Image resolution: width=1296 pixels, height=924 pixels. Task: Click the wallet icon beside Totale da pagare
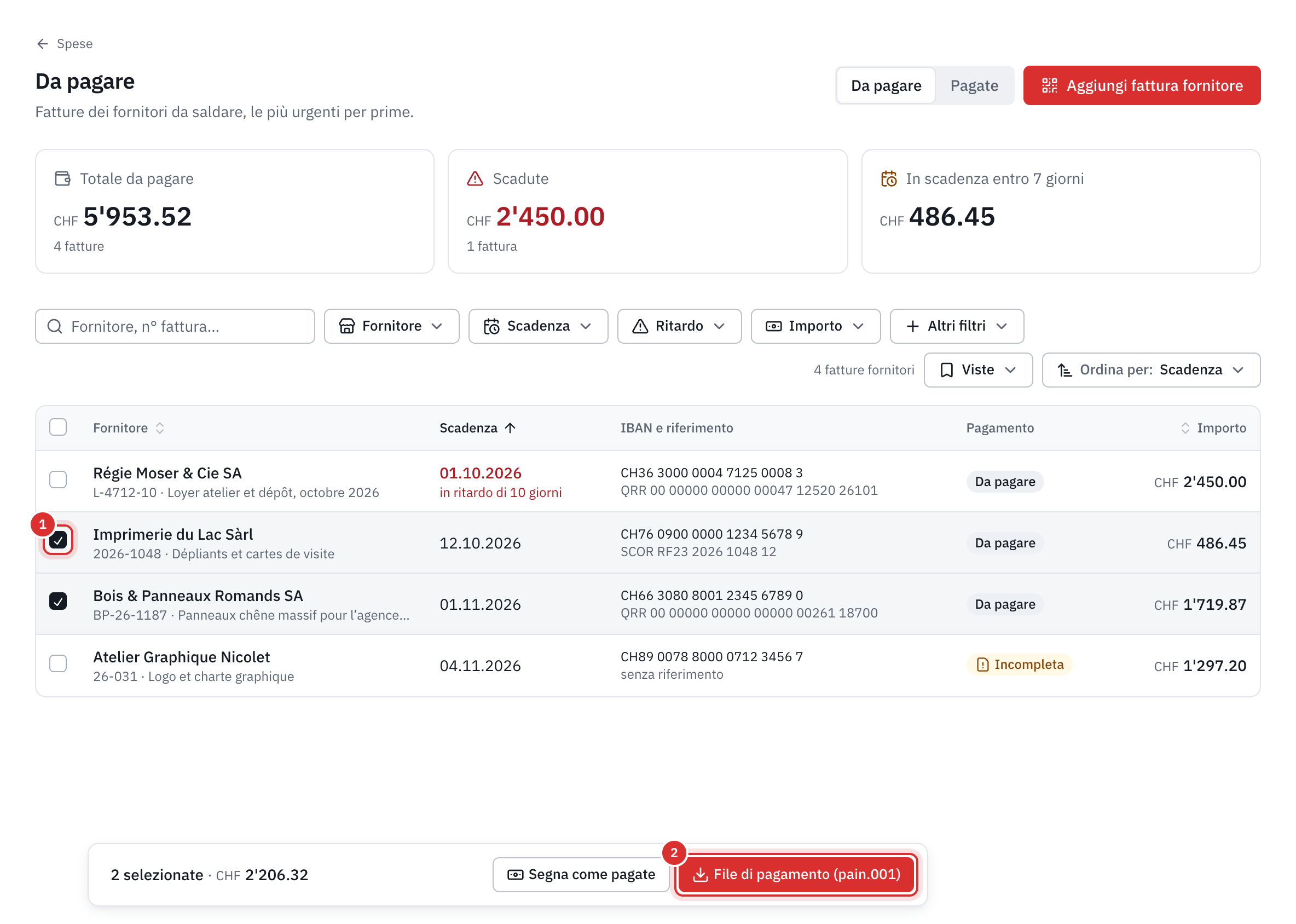click(62, 178)
